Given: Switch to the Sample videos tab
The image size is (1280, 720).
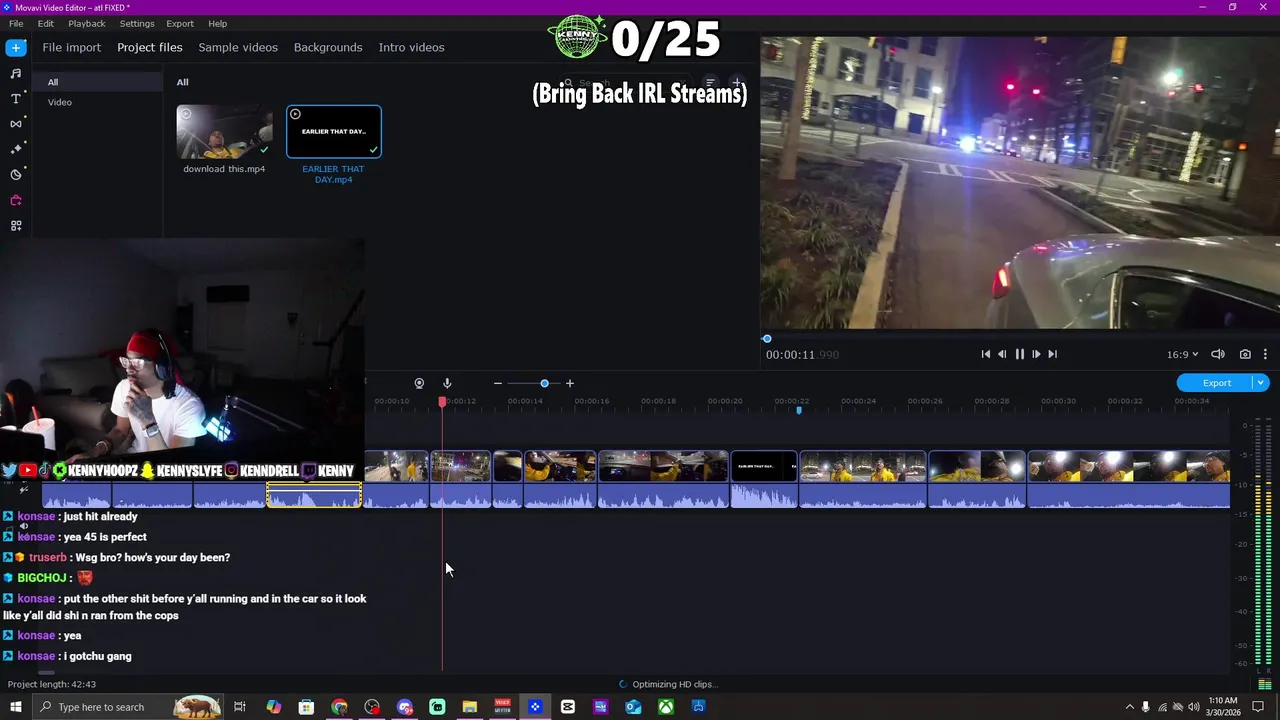Looking at the screenshot, I should (x=238, y=47).
